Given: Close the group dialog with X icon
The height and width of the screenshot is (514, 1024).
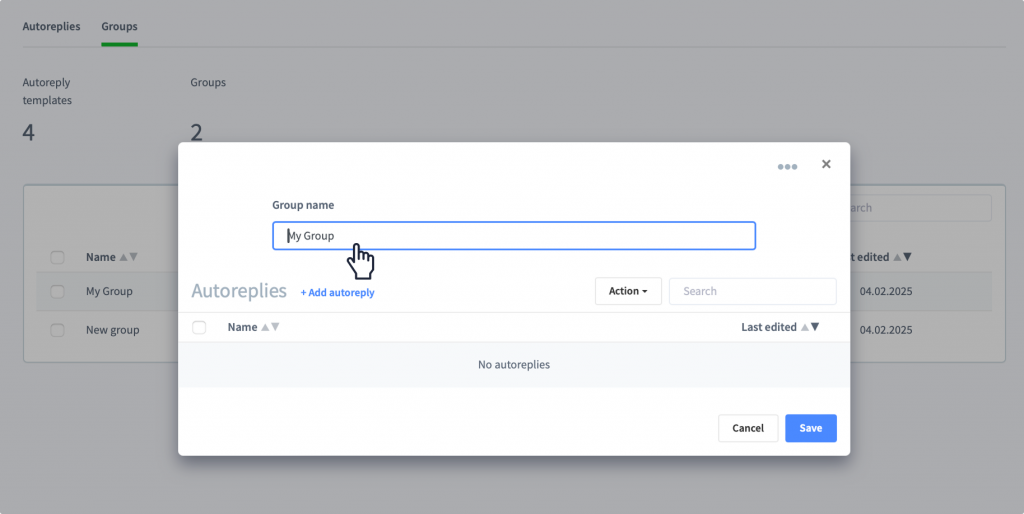Looking at the screenshot, I should [x=826, y=164].
